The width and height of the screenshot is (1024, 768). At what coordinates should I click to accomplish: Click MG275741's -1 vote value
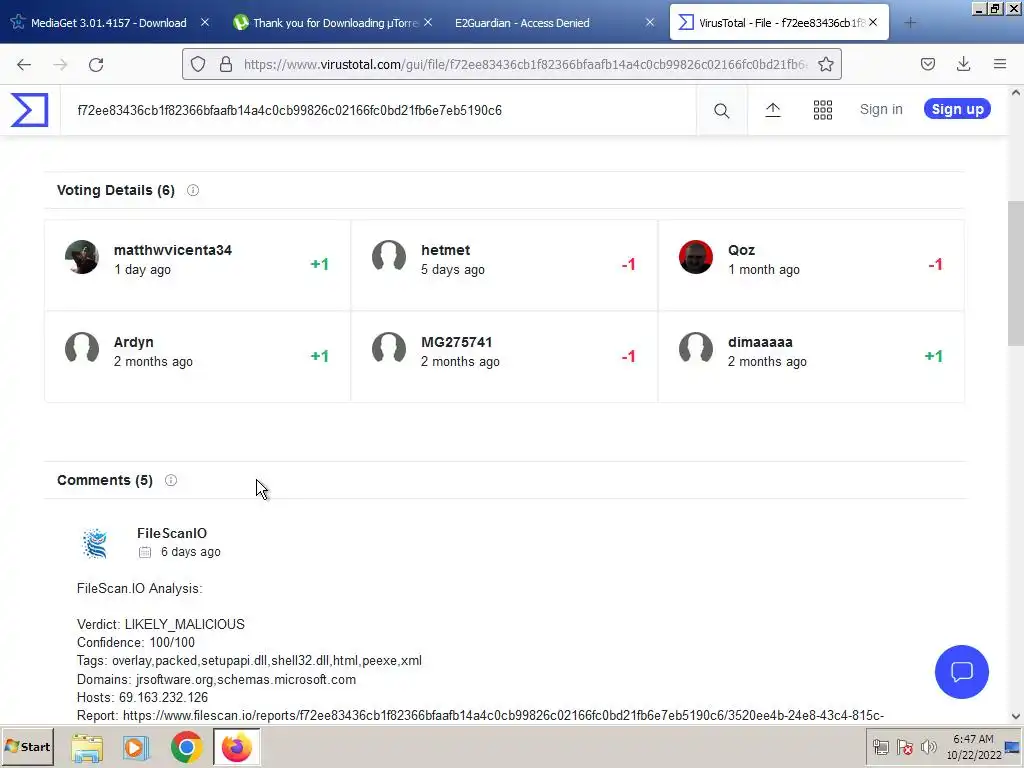click(x=628, y=357)
